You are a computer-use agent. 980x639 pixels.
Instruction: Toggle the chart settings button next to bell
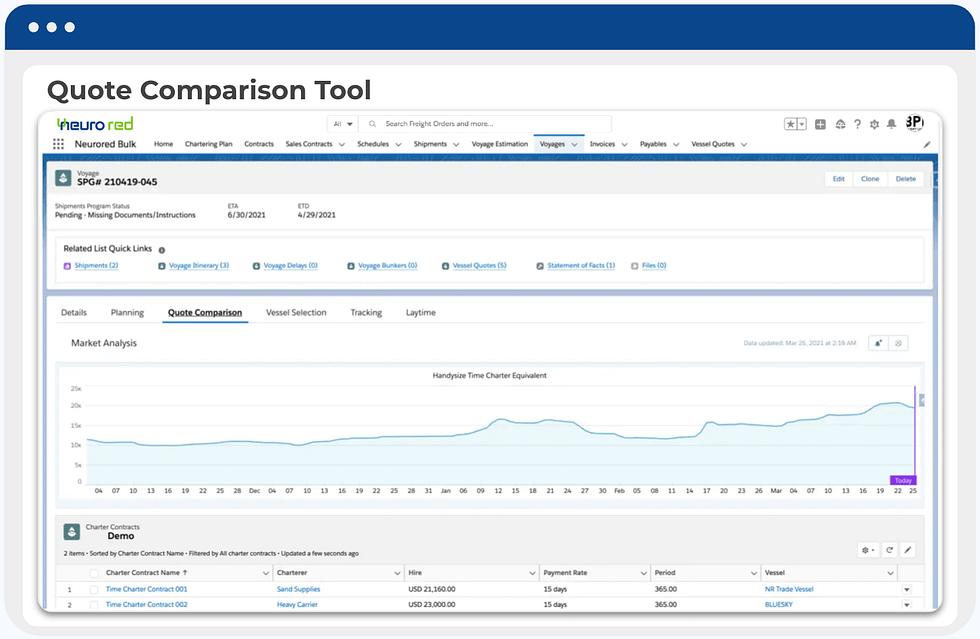[x=897, y=343]
